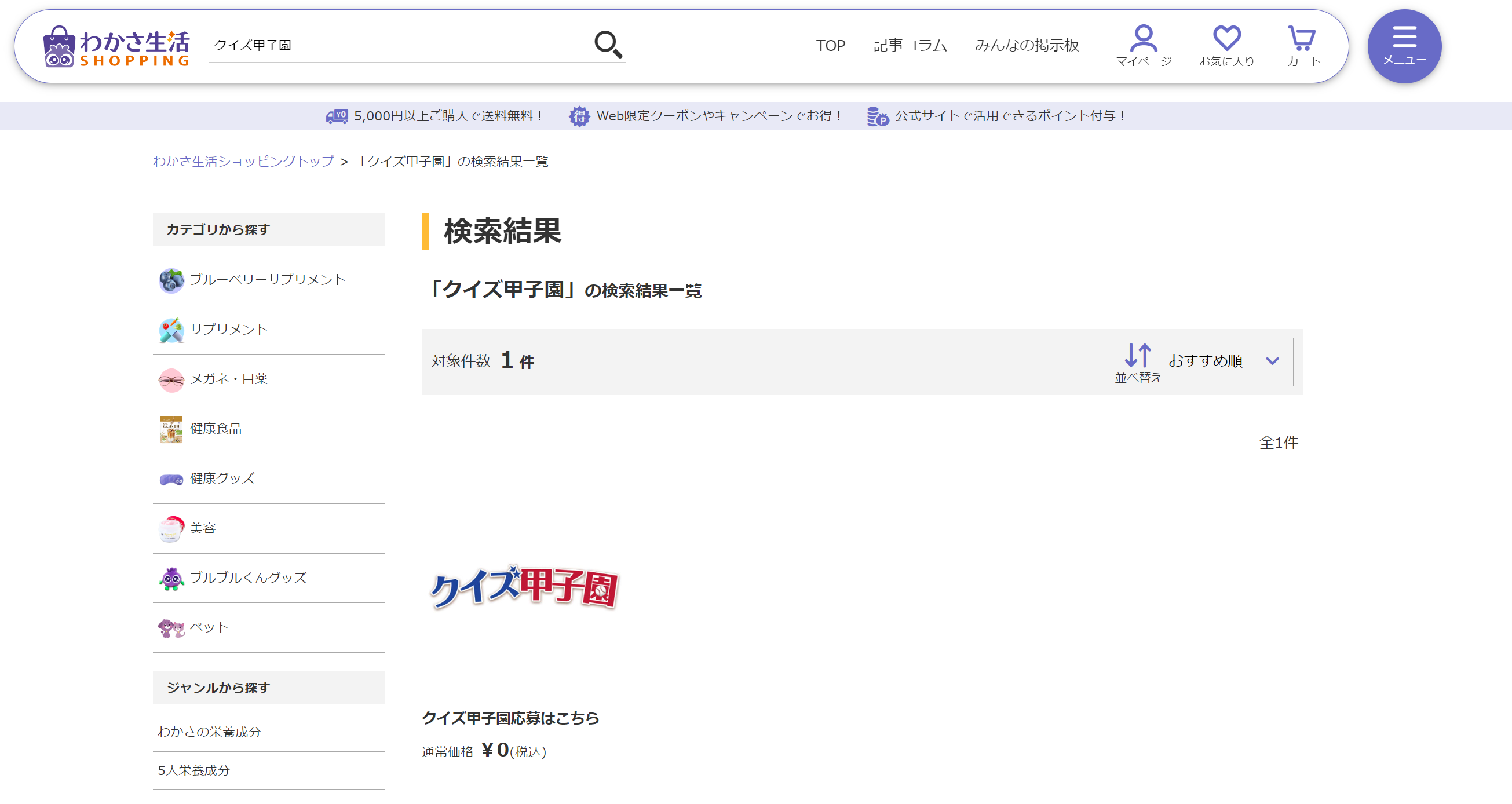Screen dimensions: 1512x804
Task: Click the free-shipping truck icon in banner
Action: (337, 116)
